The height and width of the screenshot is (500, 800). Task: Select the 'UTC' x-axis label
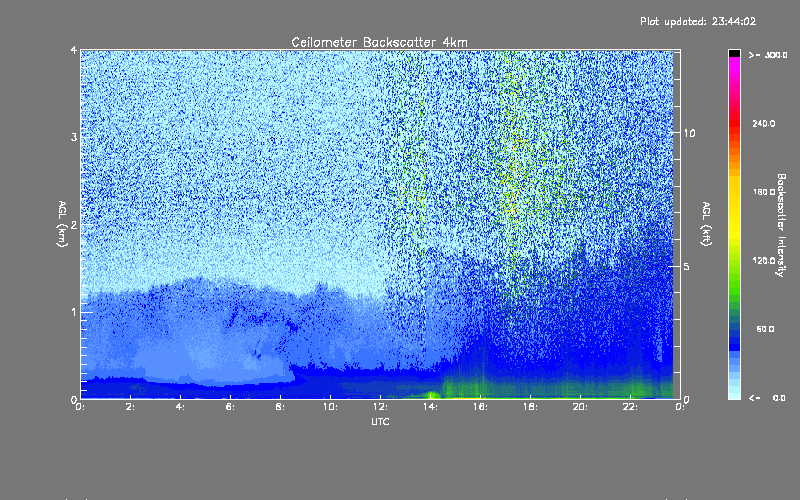(x=380, y=422)
